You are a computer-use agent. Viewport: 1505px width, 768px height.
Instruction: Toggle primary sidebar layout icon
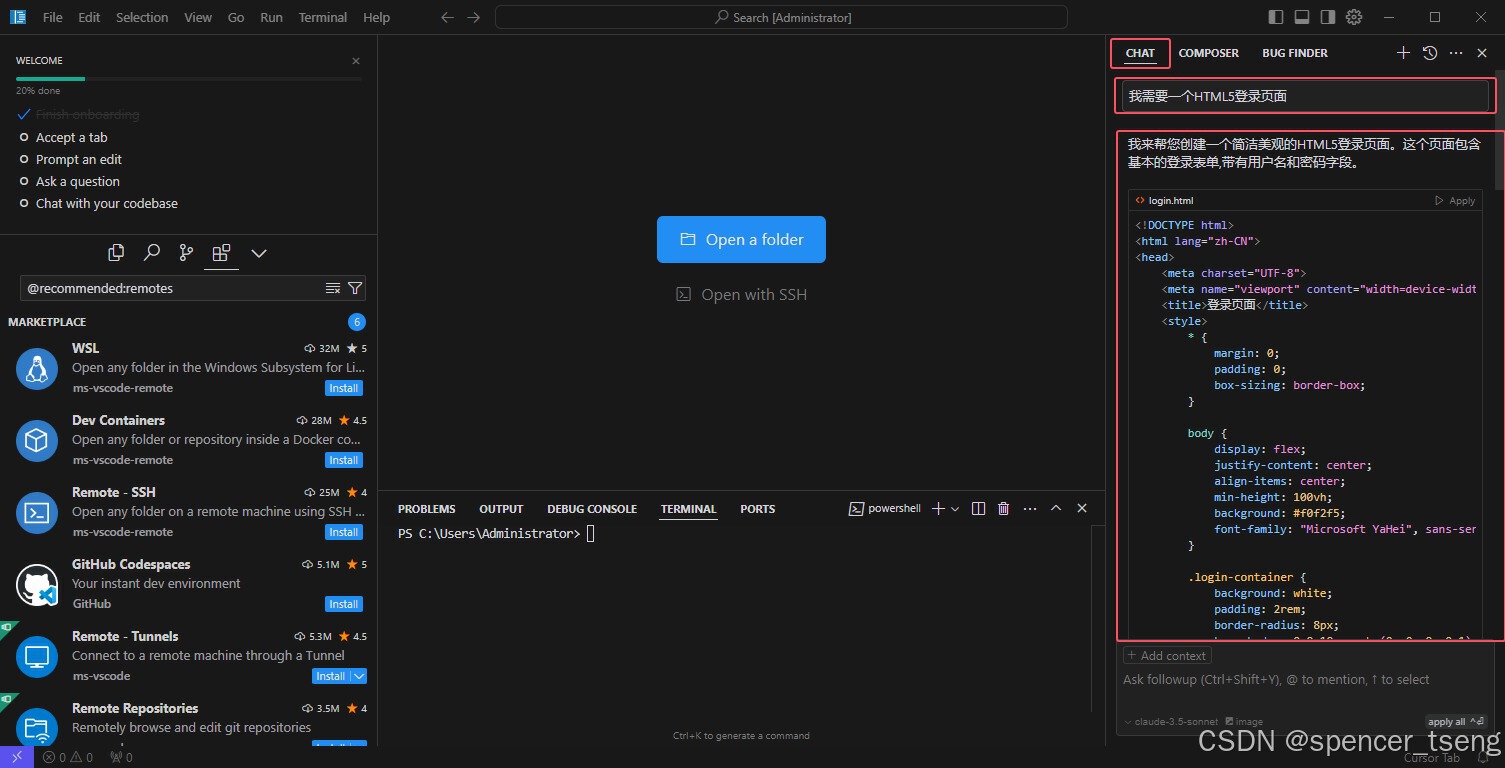pos(1276,17)
